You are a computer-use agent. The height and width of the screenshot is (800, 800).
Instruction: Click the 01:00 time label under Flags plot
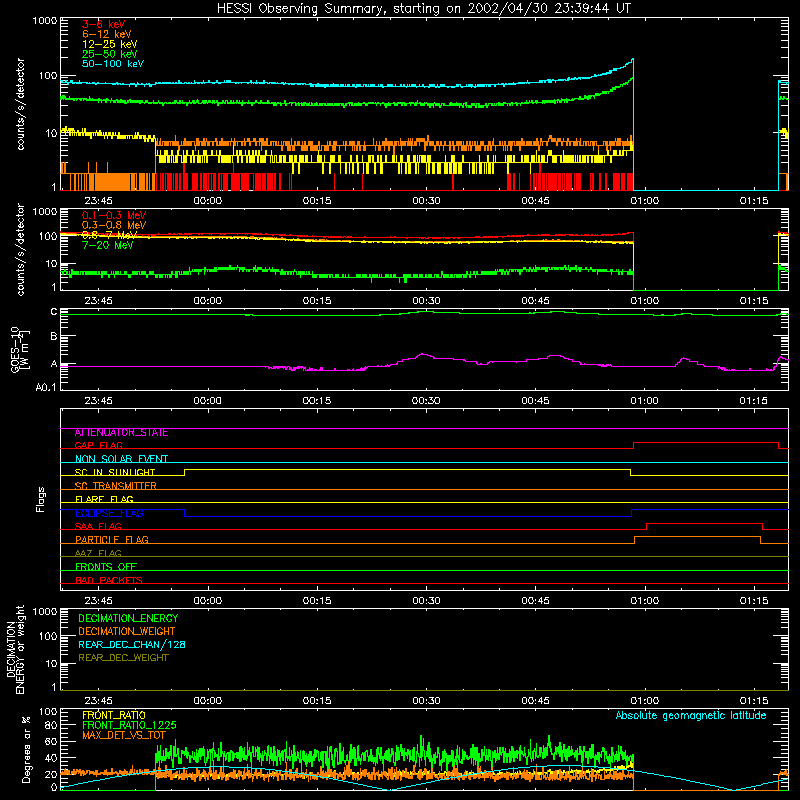(645, 601)
